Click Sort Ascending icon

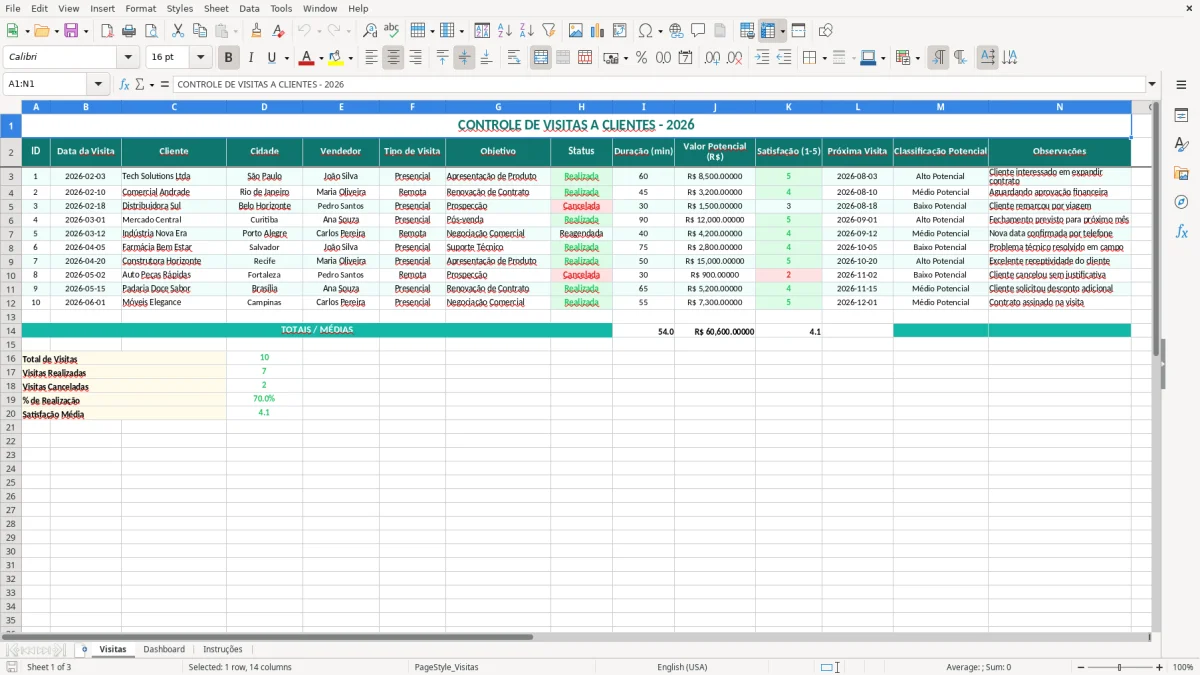click(x=505, y=31)
